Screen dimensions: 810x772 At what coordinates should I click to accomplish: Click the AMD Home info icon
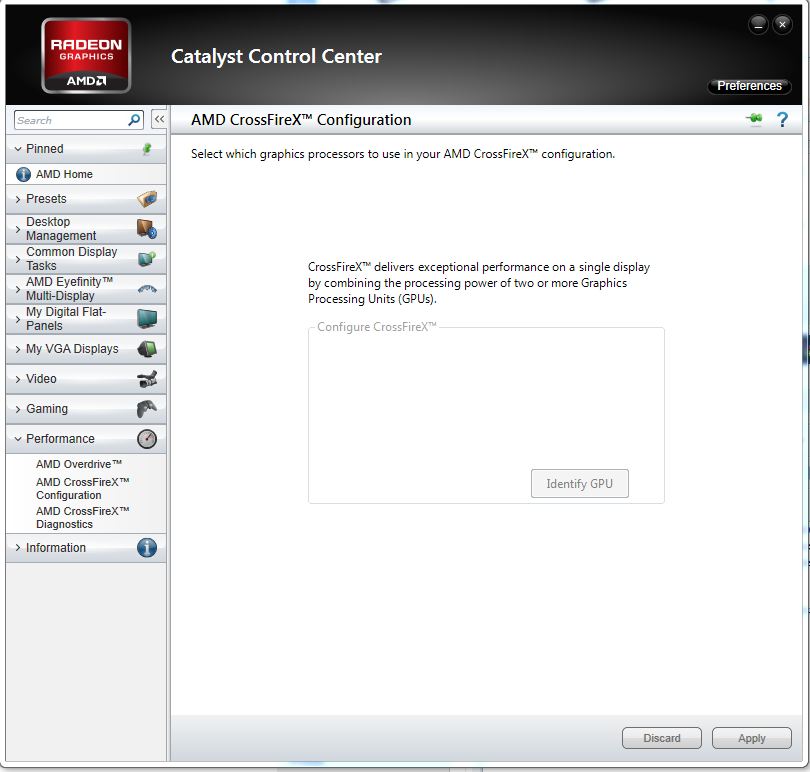[x=23, y=174]
